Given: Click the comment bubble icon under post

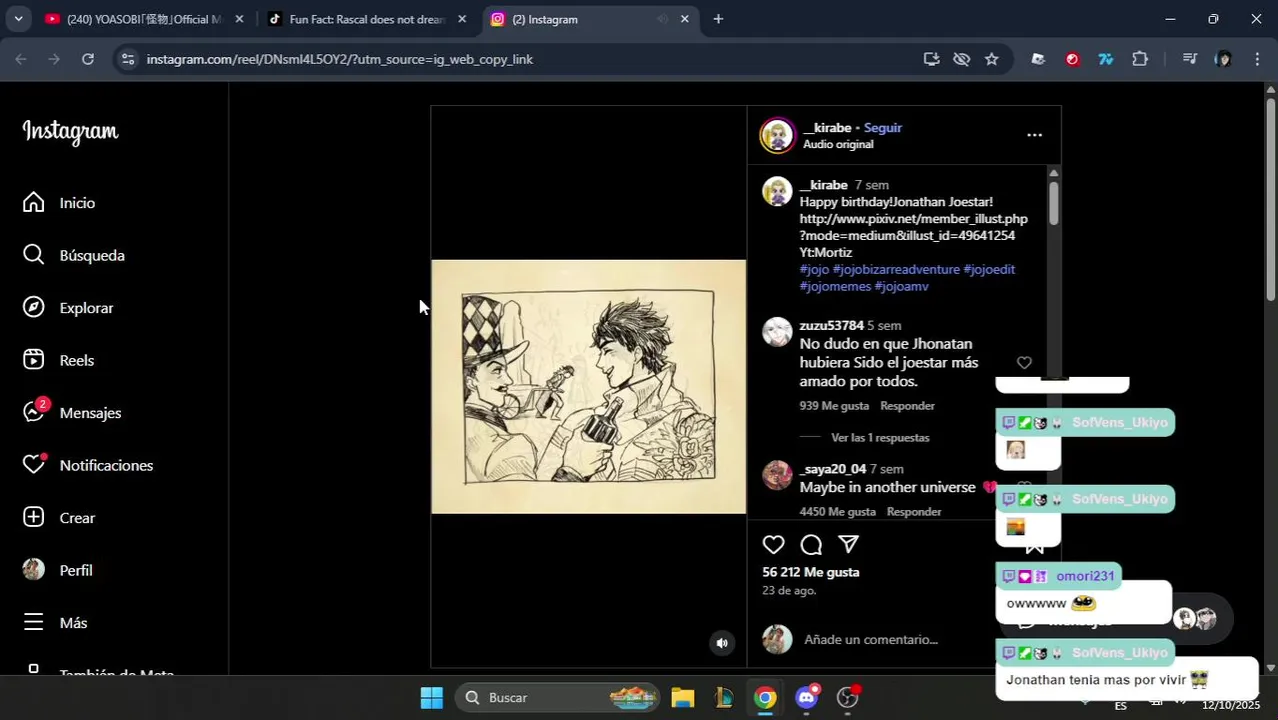Looking at the screenshot, I should 811,545.
